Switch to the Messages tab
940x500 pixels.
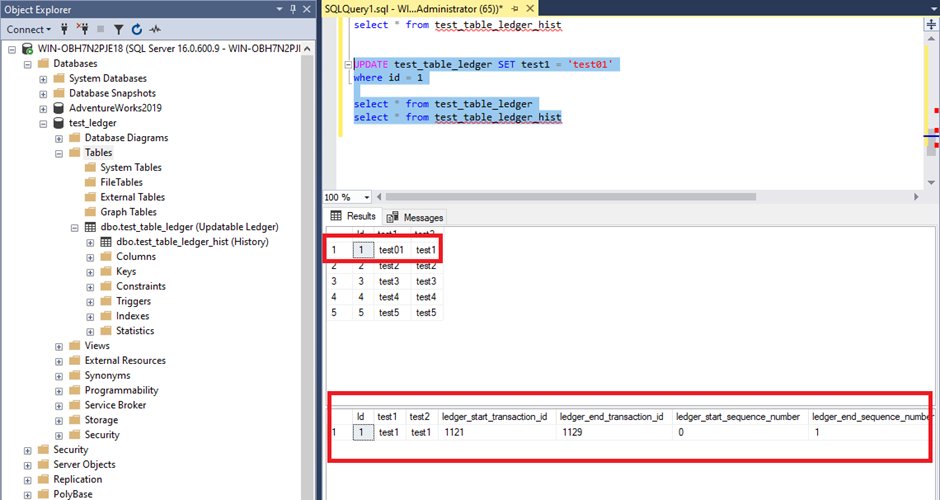click(x=415, y=217)
